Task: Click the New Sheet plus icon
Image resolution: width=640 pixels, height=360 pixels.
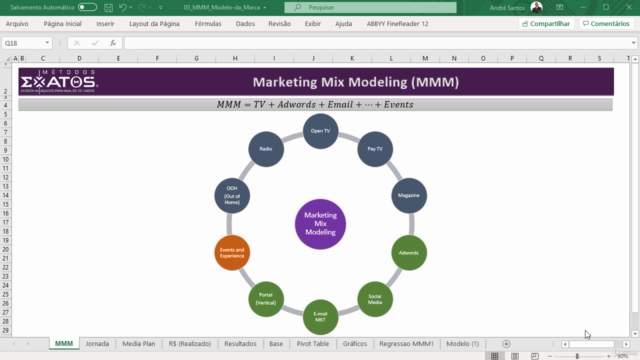Action: coord(506,344)
